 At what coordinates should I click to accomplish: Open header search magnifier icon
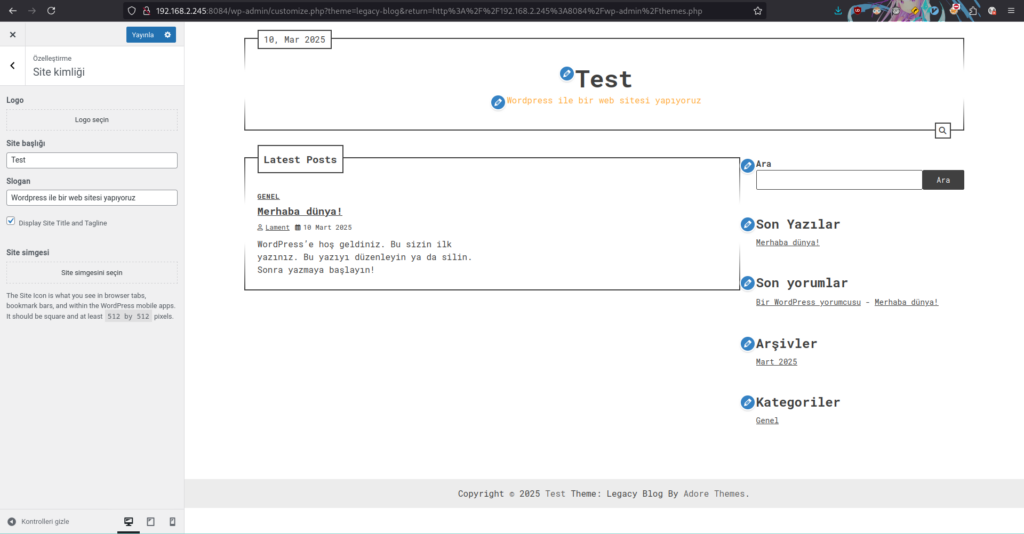pyautogui.click(x=942, y=131)
